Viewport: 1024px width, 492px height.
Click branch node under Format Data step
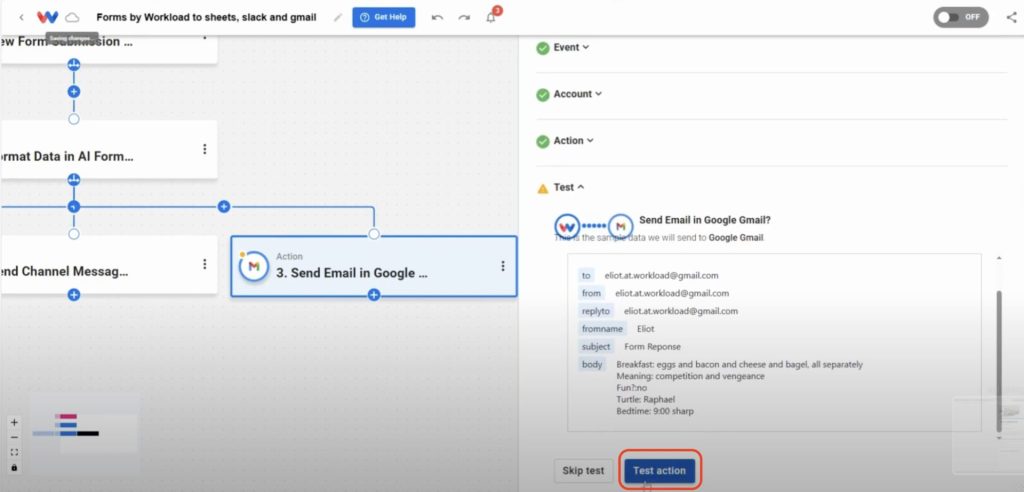tap(74, 179)
